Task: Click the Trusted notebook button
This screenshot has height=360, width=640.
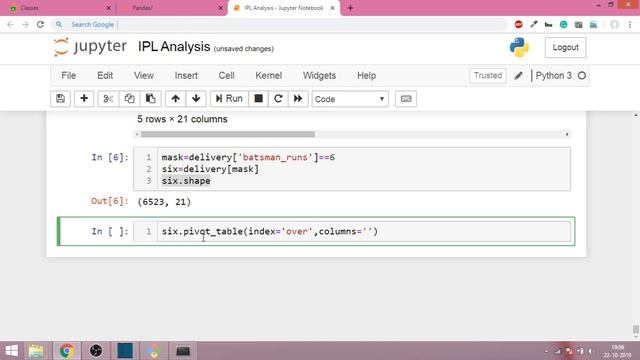Action: coord(488,76)
